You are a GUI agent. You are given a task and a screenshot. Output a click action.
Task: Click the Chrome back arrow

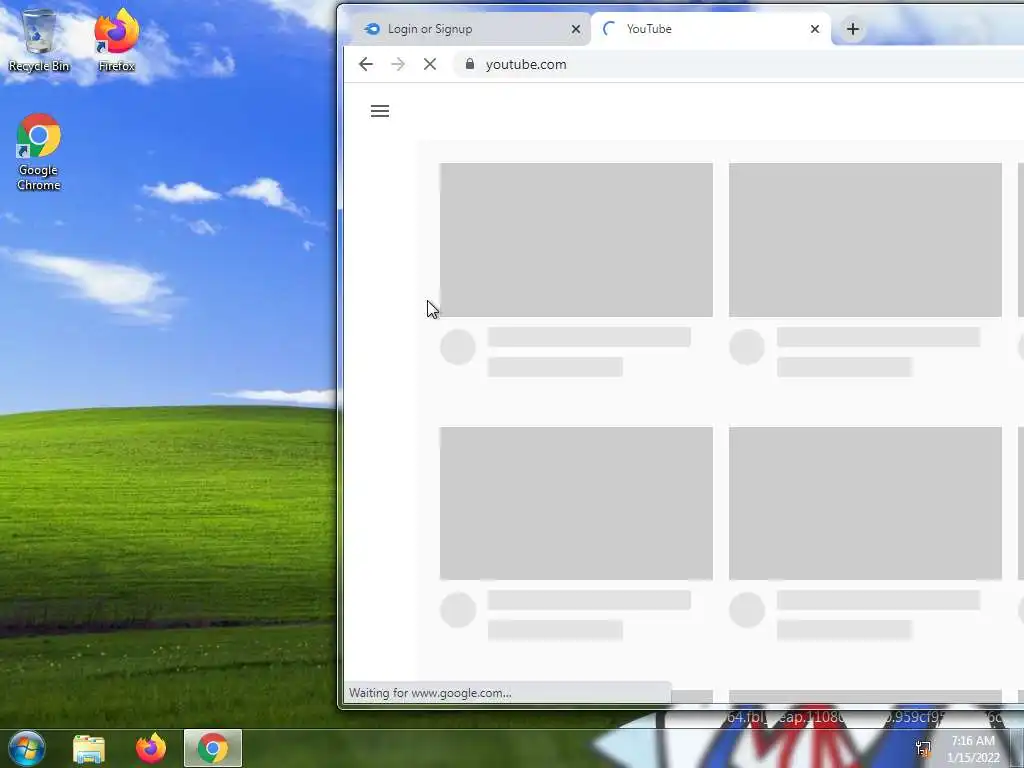(x=366, y=64)
